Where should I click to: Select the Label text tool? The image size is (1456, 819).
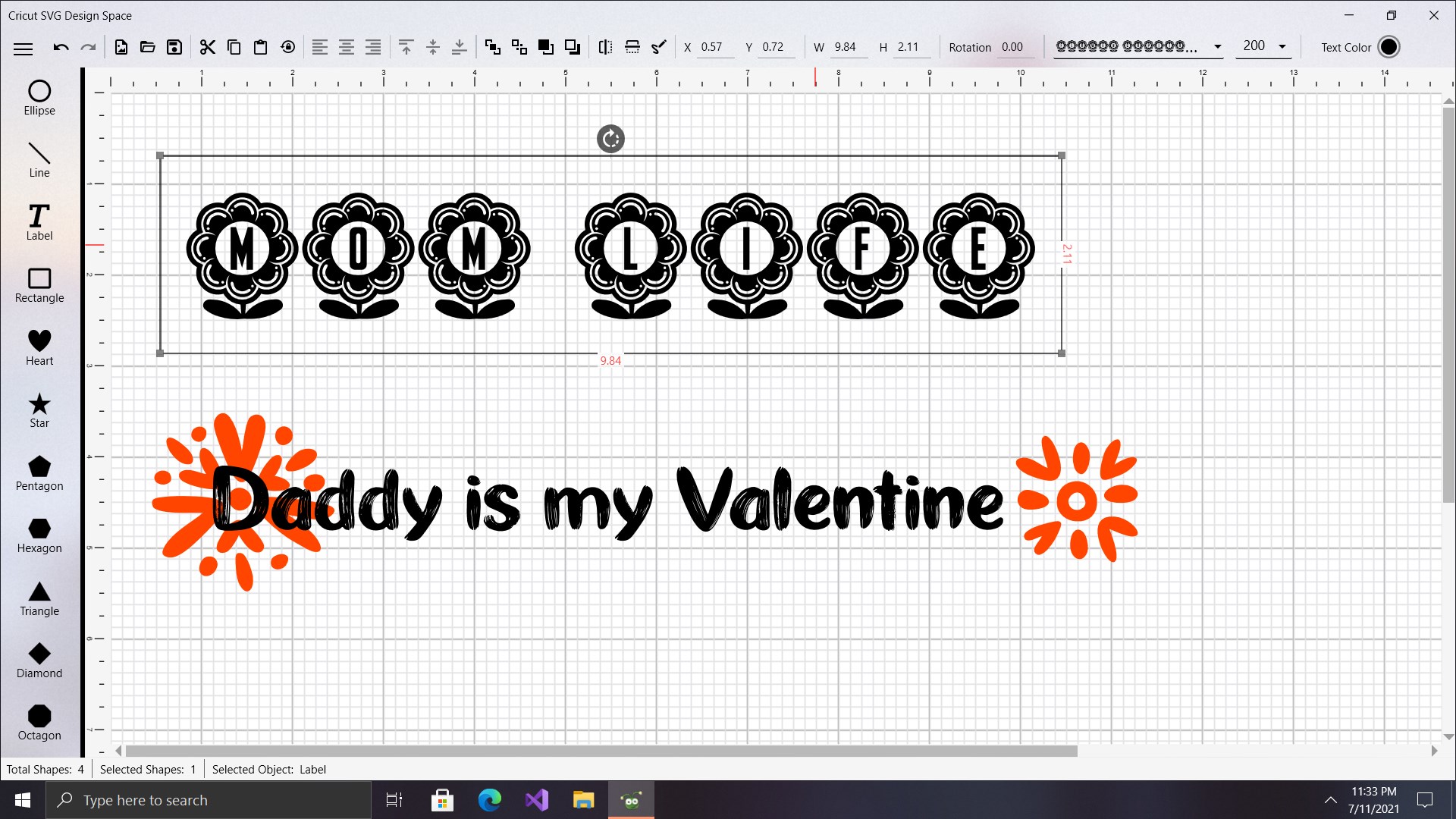39,222
